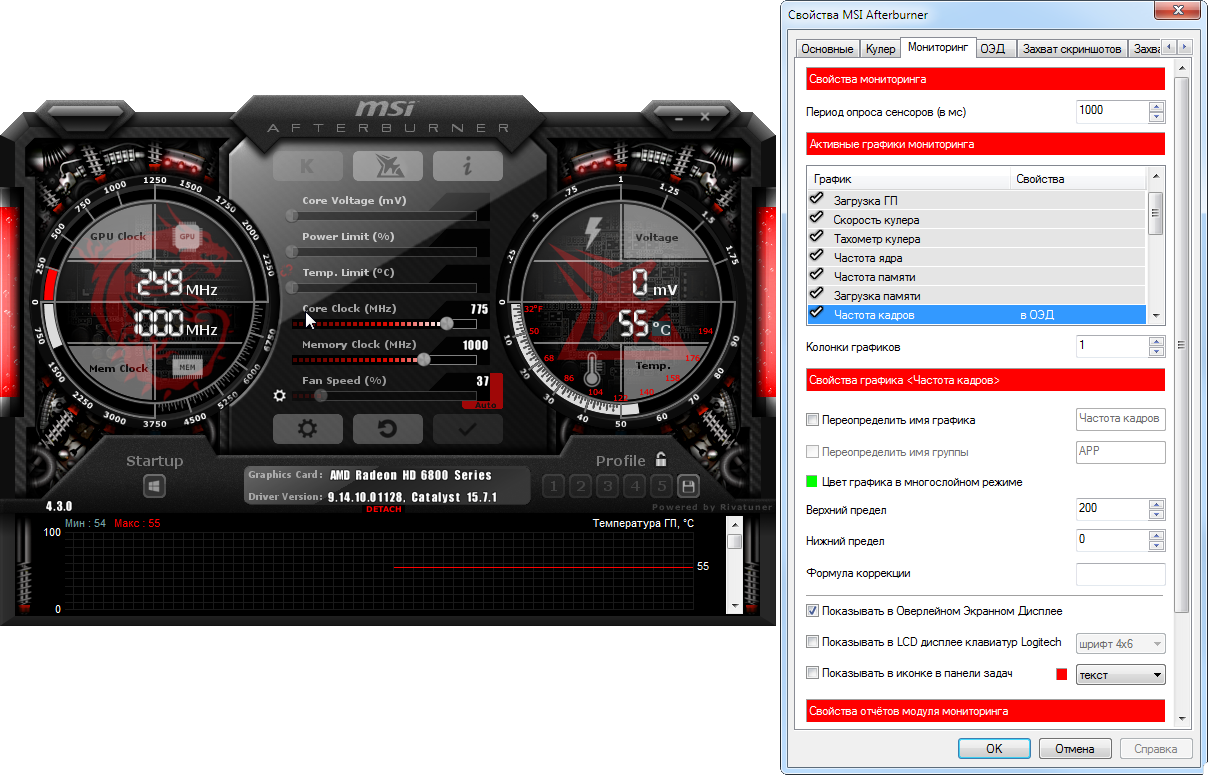Screen dimensions: 1208x775
Task: Enable Переопределить имя графика checkbox
Action: [x=813, y=420]
